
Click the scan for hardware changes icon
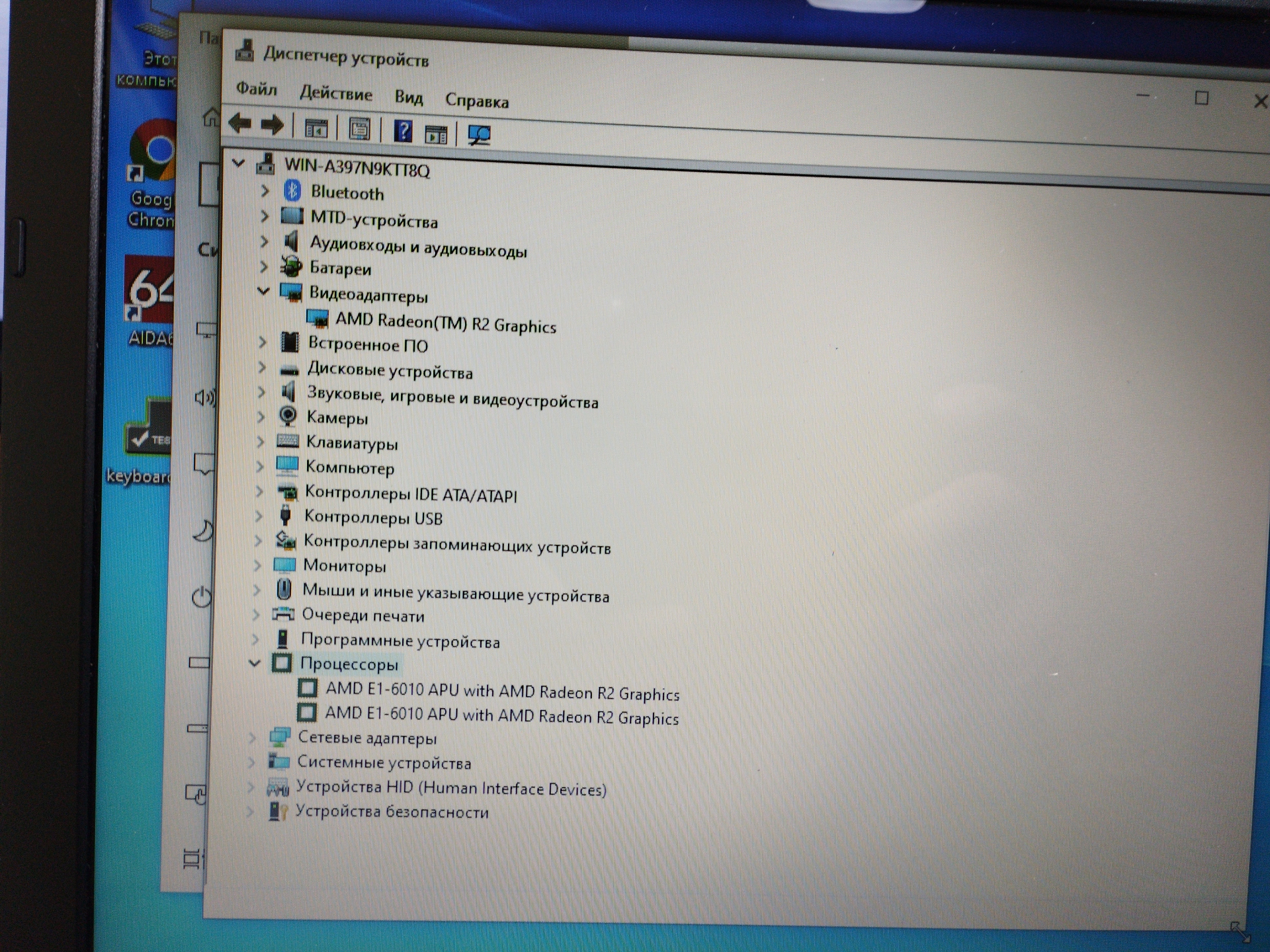click(x=479, y=135)
